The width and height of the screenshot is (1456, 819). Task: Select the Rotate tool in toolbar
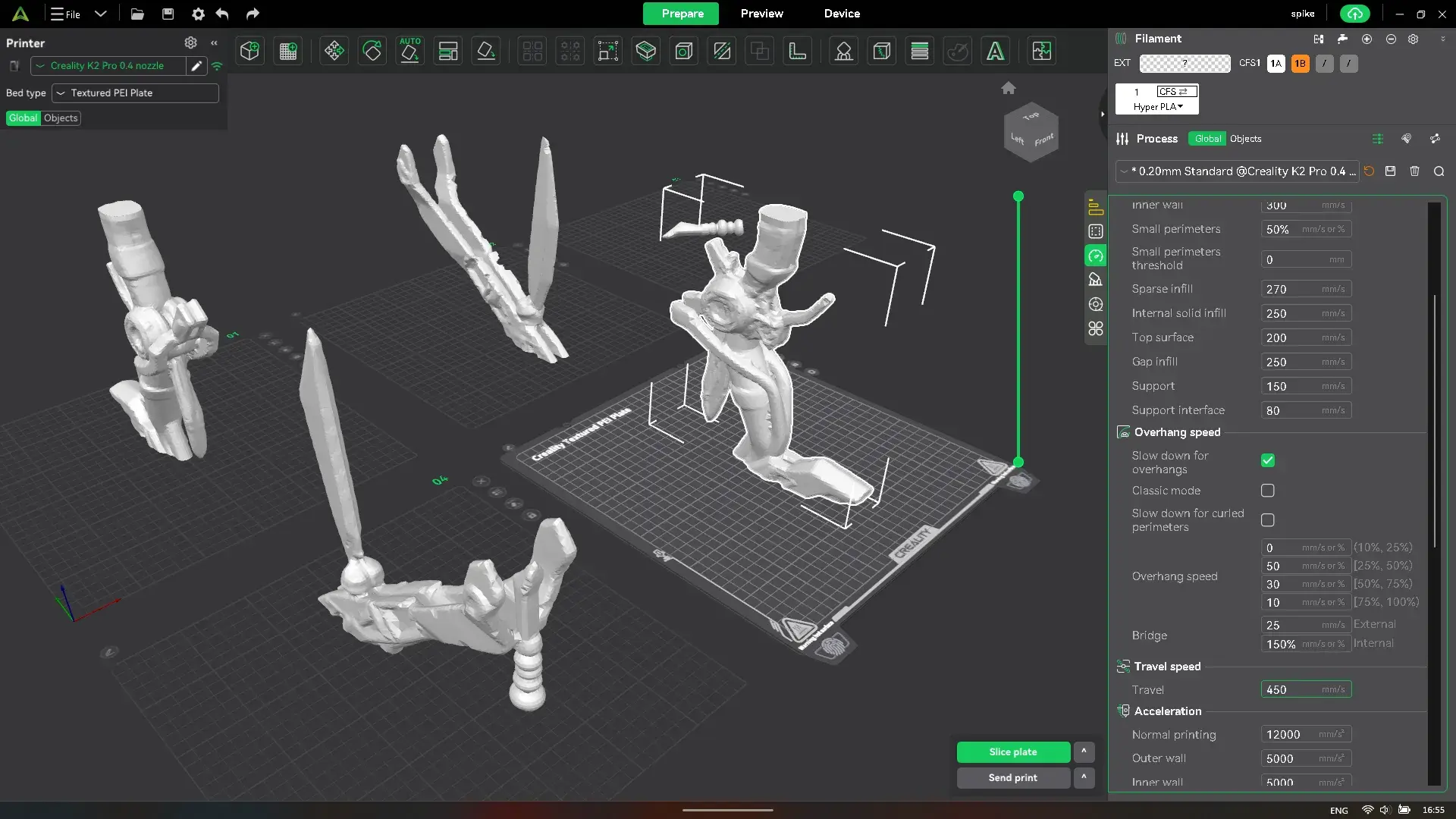[372, 51]
